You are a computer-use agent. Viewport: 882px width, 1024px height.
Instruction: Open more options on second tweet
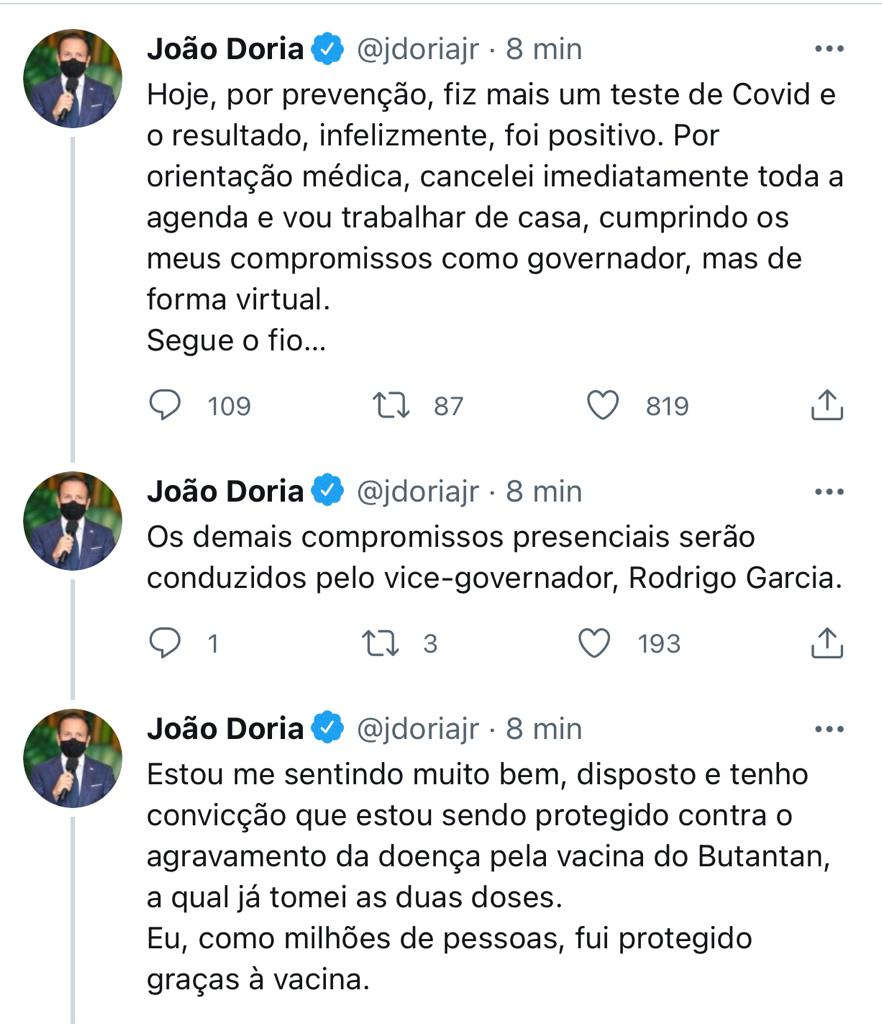tap(829, 492)
